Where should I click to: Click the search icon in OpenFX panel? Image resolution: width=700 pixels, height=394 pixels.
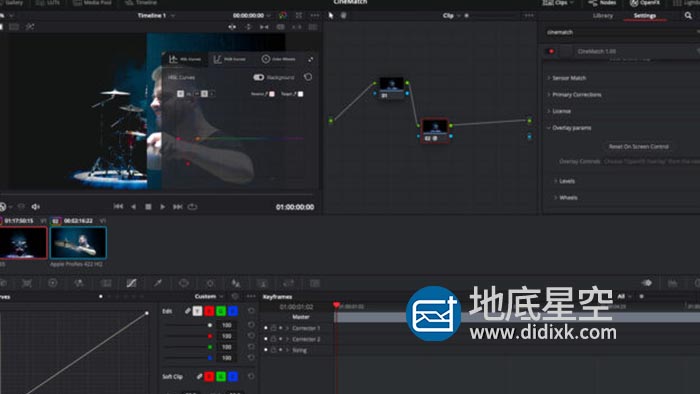point(688,16)
